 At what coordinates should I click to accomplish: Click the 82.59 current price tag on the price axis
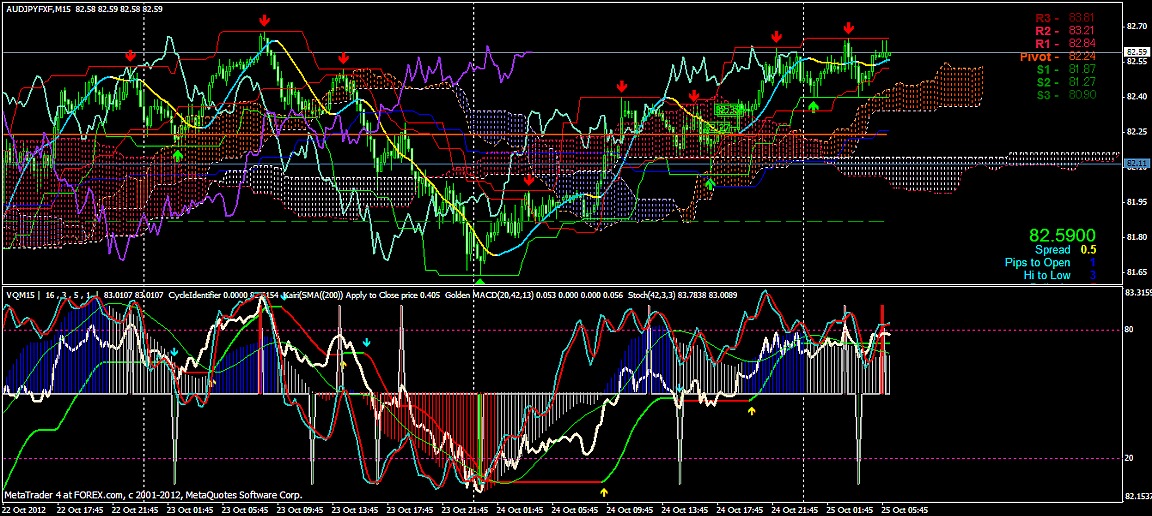(x=1137, y=52)
